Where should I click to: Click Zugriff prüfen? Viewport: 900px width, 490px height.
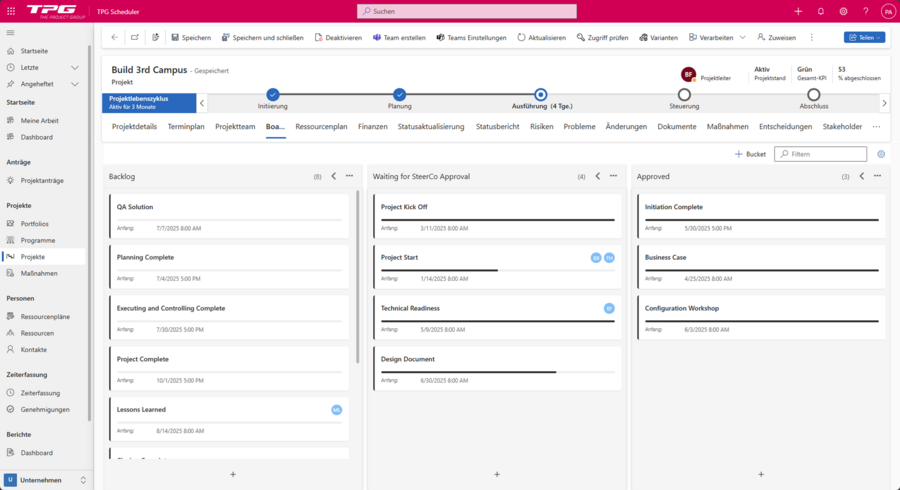(x=603, y=37)
